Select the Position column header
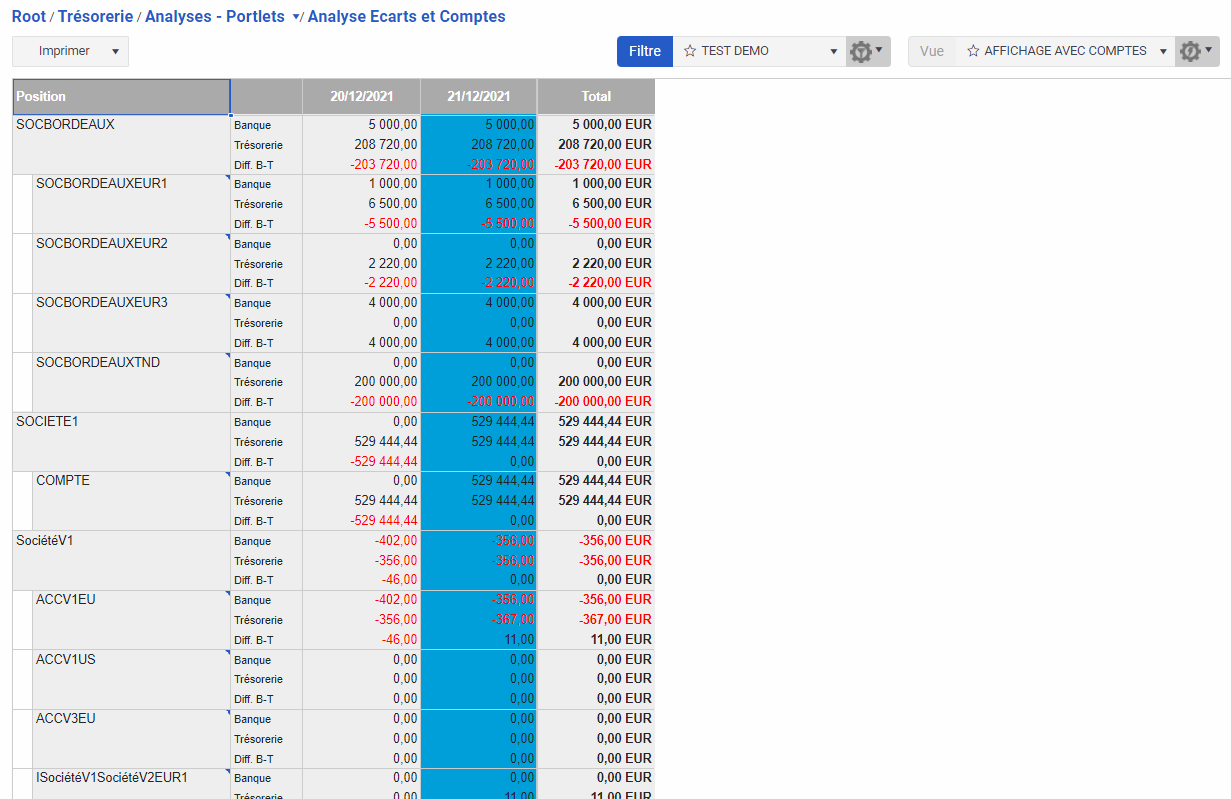The width and height of the screenshot is (1231, 799). pyautogui.click(x=121, y=97)
